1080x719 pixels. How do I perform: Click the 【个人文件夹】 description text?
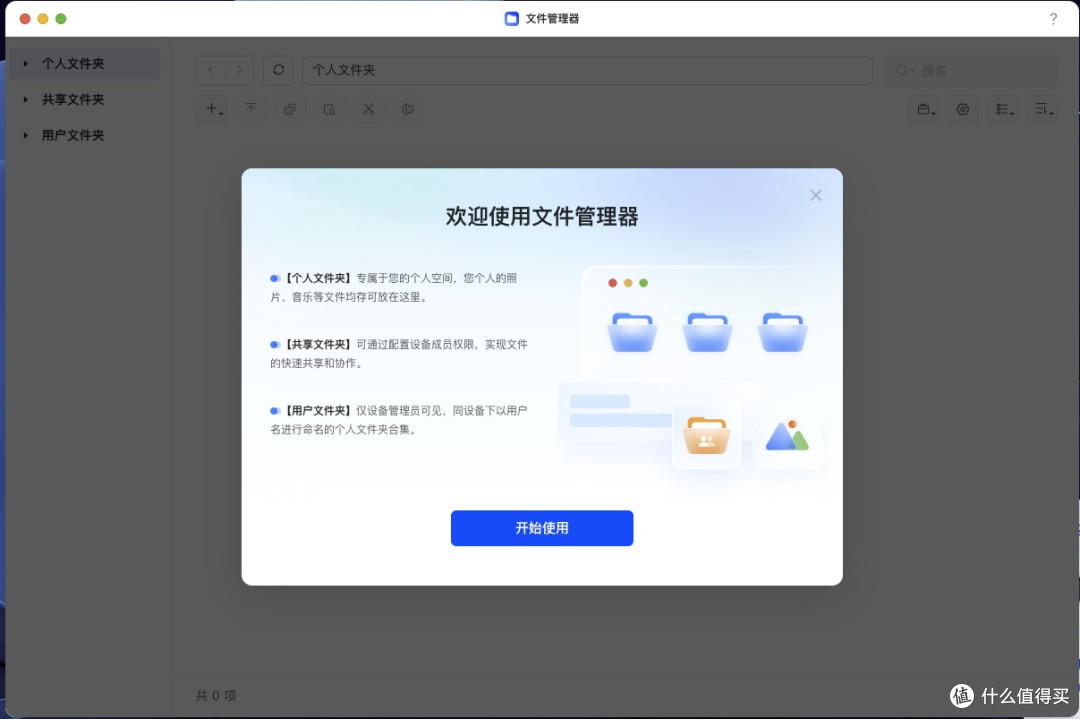pyautogui.click(x=394, y=287)
